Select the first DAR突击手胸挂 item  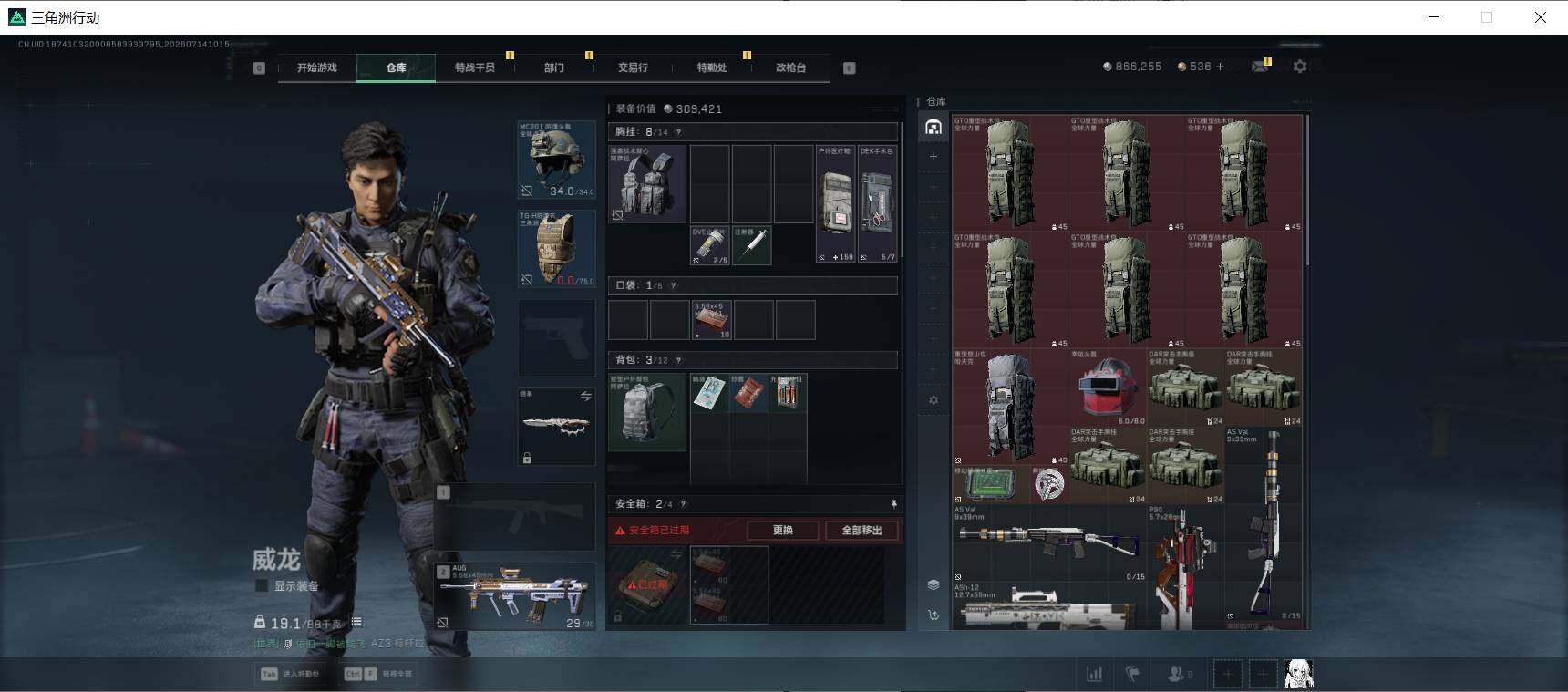pyautogui.click(x=1186, y=388)
